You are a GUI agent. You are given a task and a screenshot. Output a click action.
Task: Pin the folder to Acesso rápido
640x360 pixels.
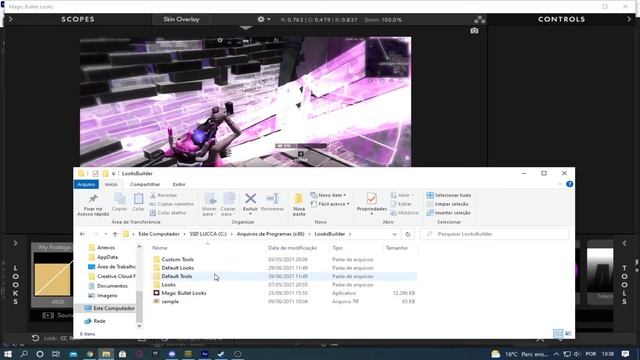coord(93,204)
